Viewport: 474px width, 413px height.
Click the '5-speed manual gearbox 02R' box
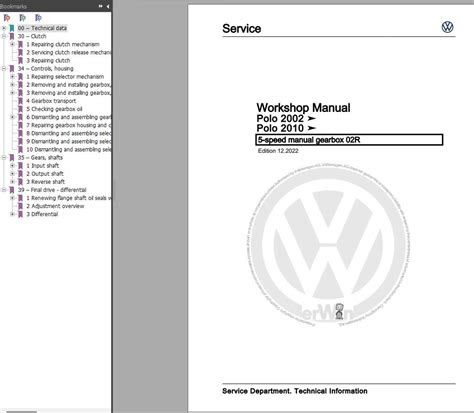point(349,140)
